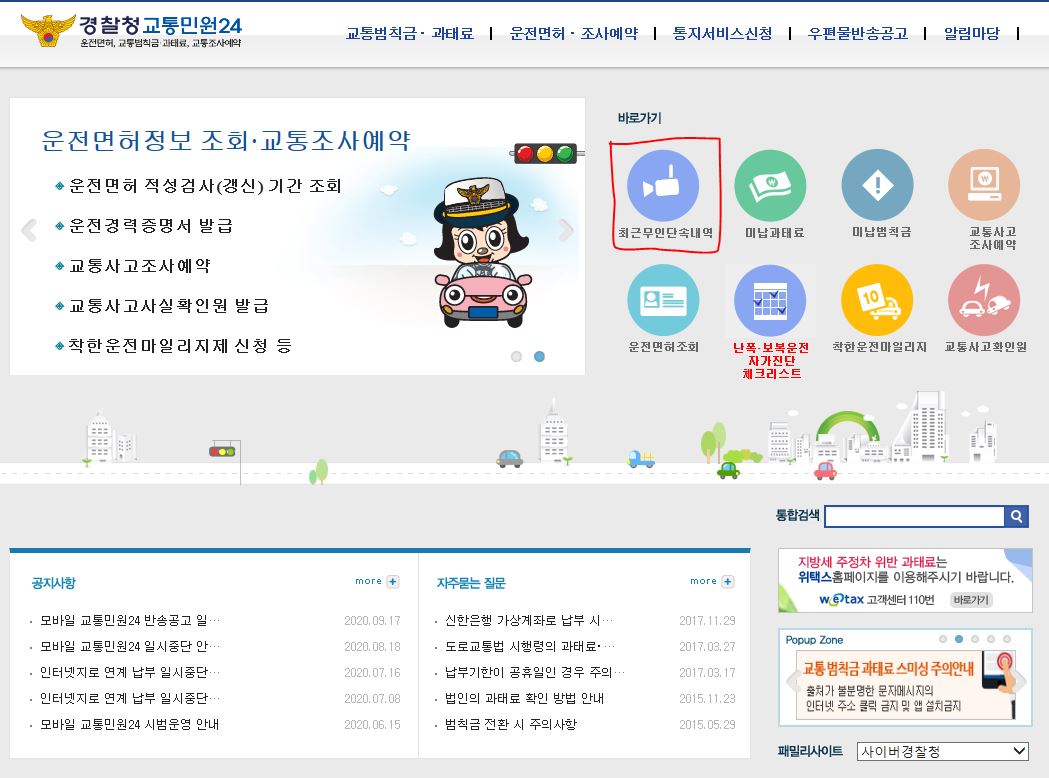Open 착한운전마일리지 with the number-10 car icon
The image size is (1049, 778).
click(x=877, y=300)
